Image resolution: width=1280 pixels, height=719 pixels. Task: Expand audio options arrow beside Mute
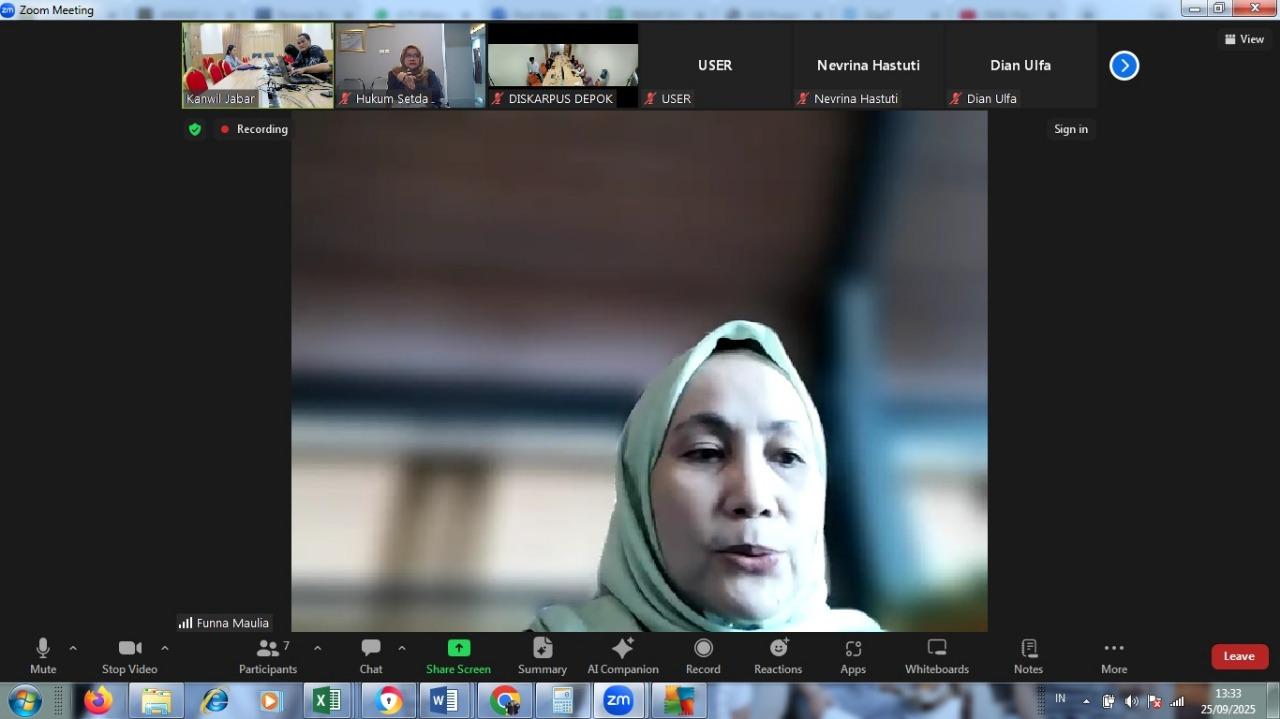[73, 648]
